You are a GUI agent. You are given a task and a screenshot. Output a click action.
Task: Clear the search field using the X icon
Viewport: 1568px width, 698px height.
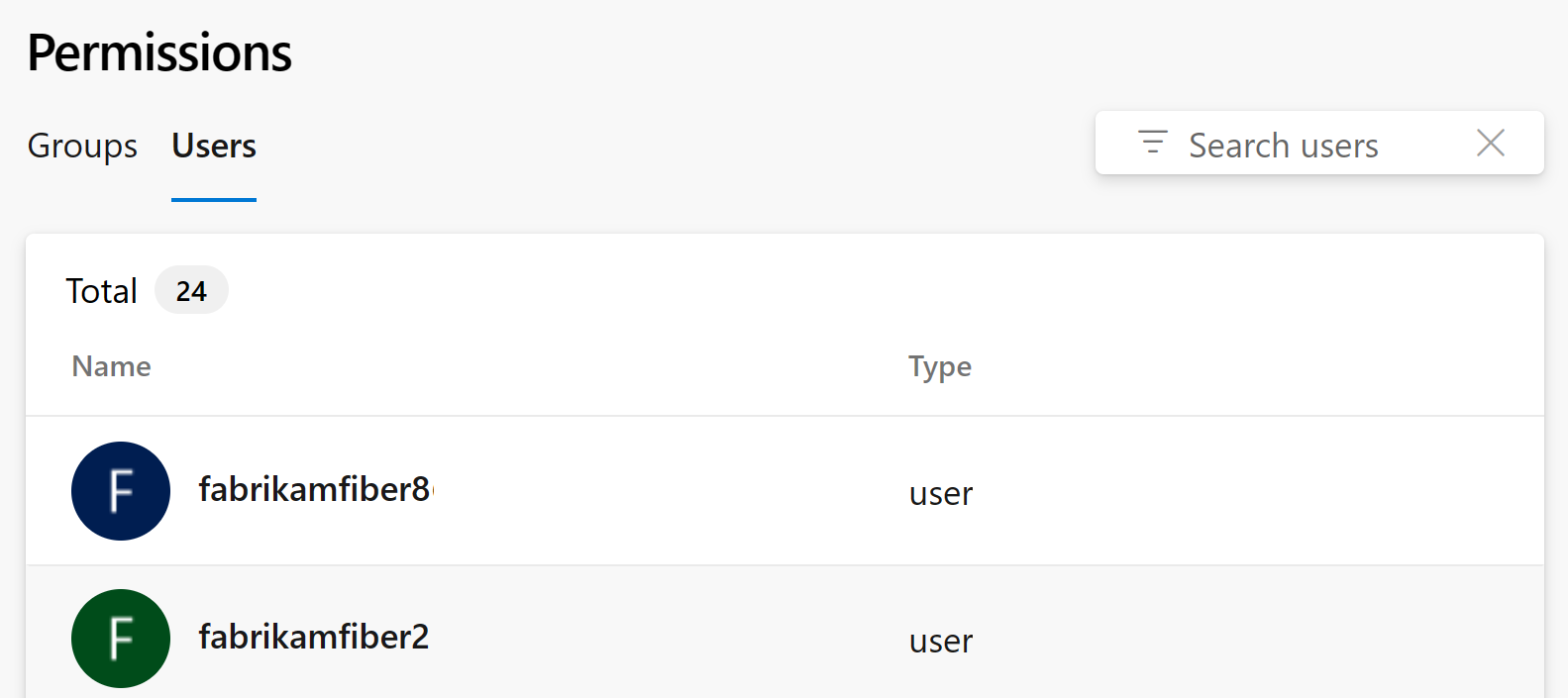pyautogui.click(x=1491, y=144)
